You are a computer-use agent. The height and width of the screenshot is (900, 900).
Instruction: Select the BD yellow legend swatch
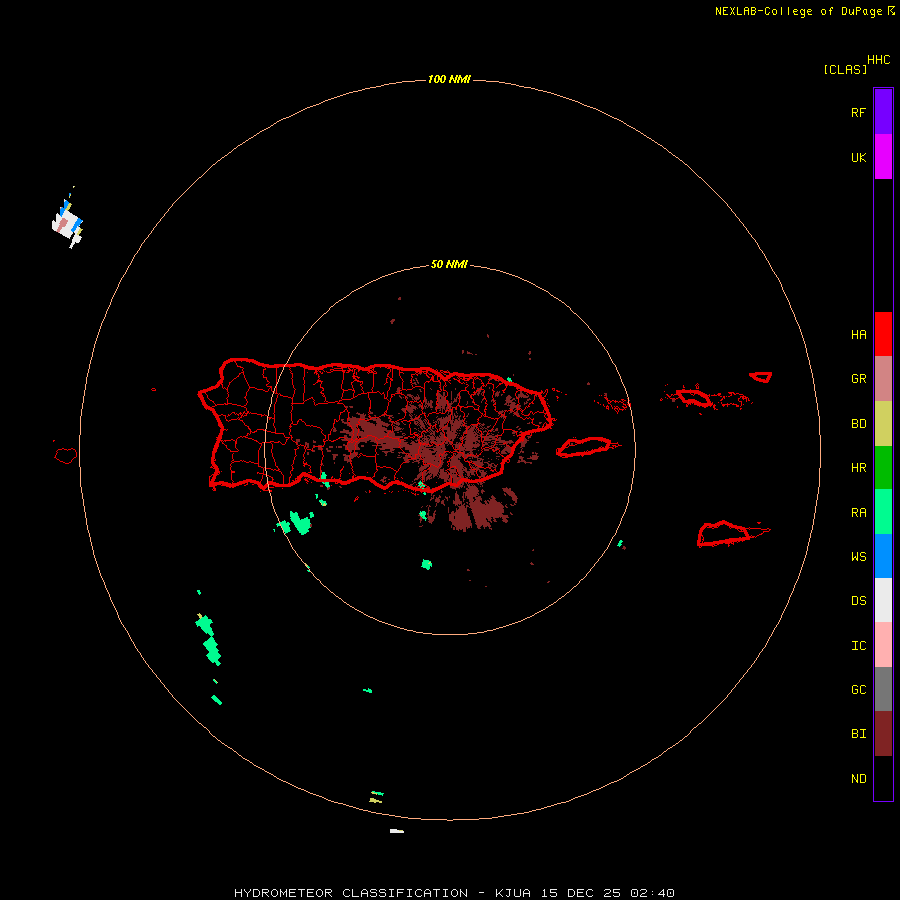pos(883,423)
